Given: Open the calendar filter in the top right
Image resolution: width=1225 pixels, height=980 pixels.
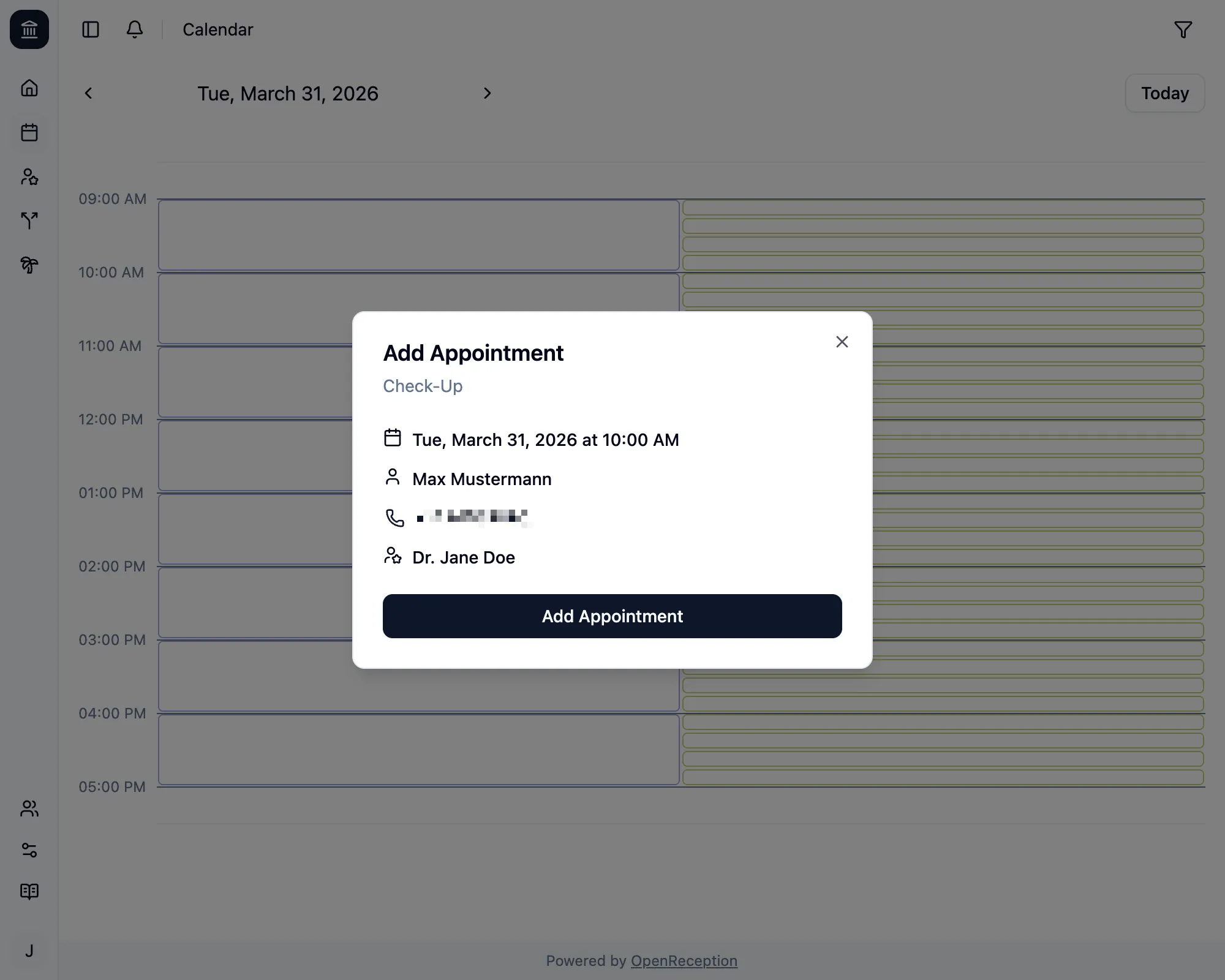Looking at the screenshot, I should [1183, 29].
